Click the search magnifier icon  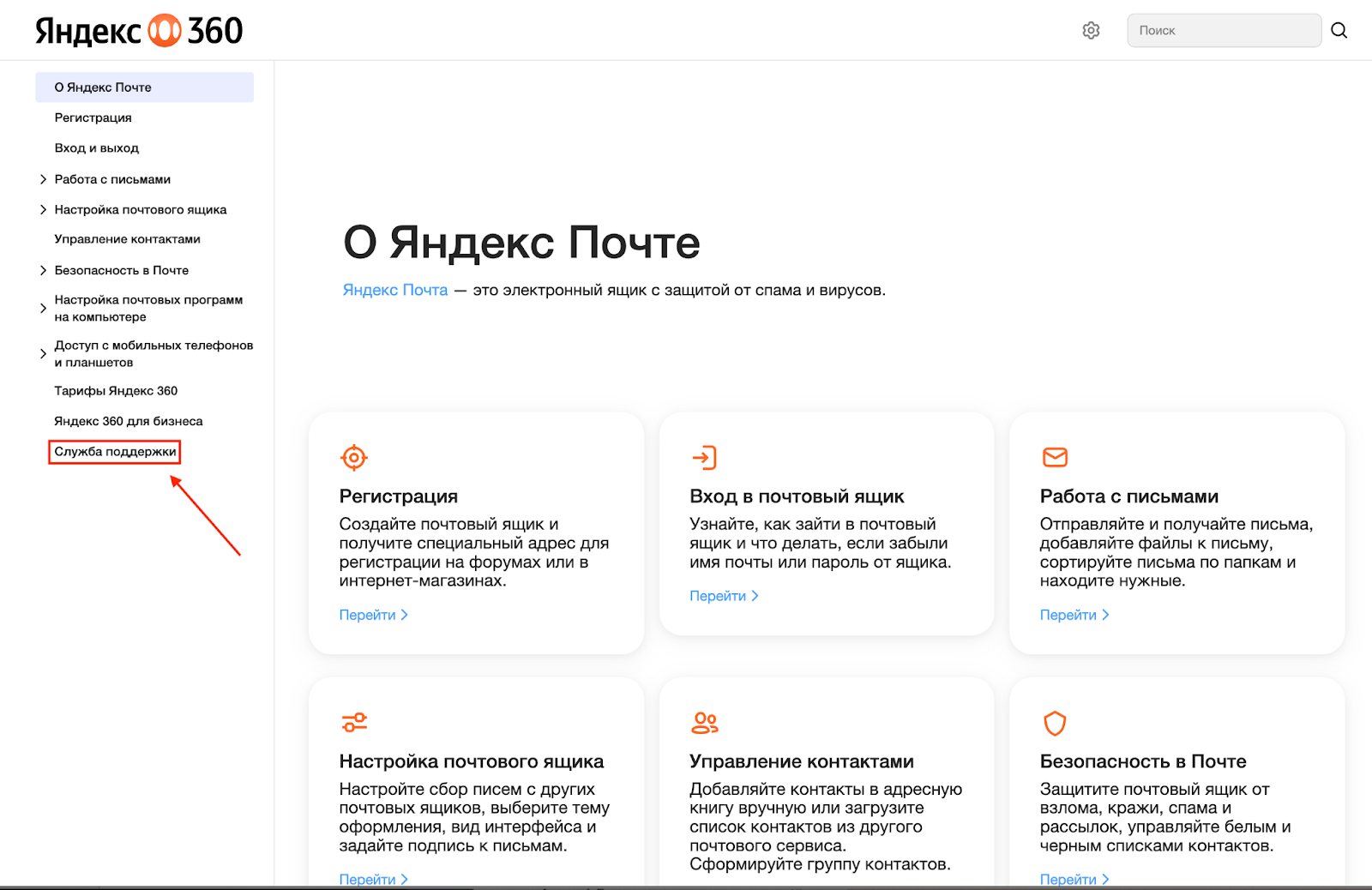coord(1339,31)
